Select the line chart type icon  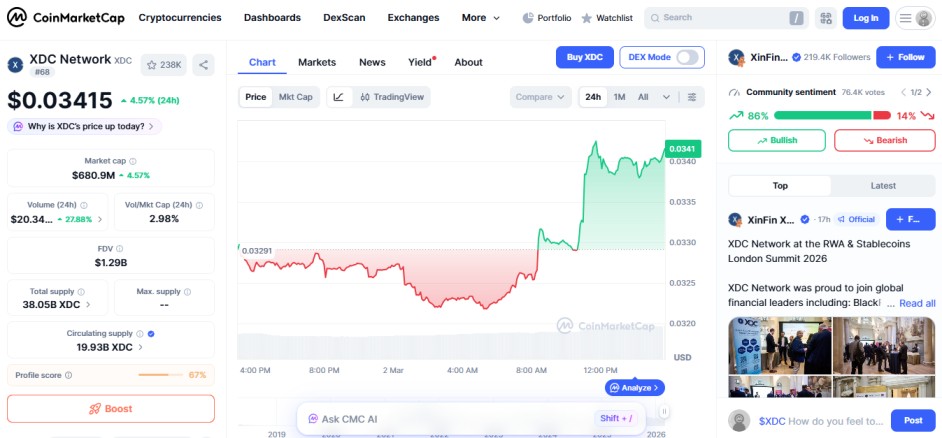pos(339,97)
